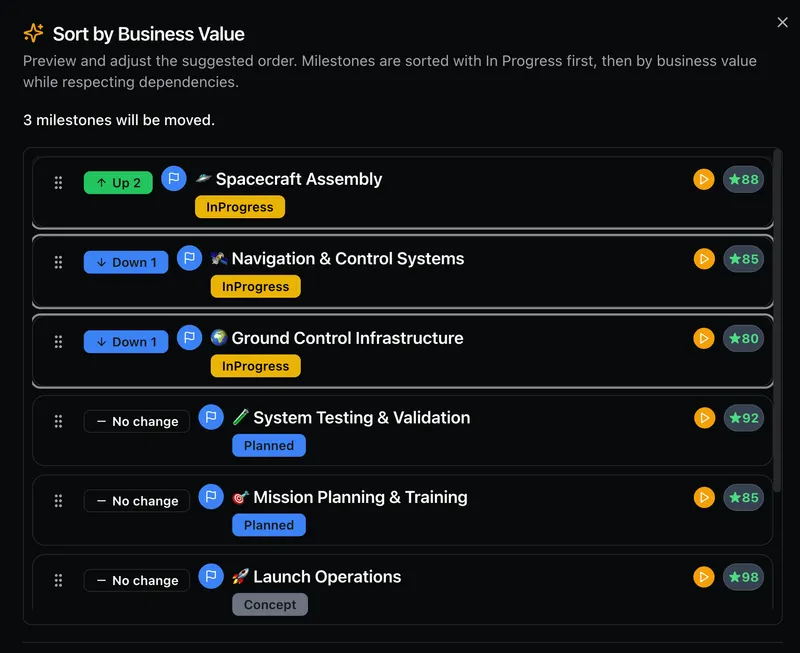Click the flag icon beside Spacecraft Assembly

[174, 179]
